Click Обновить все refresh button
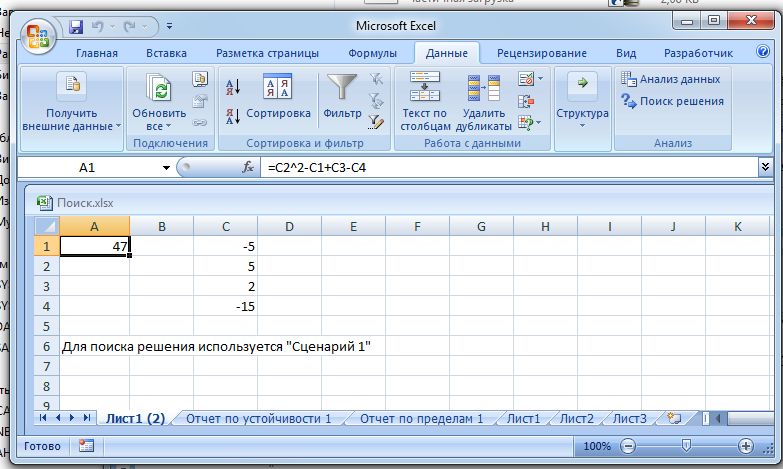Image resolution: width=783 pixels, height=469 pixels. (x=159, y=103)
